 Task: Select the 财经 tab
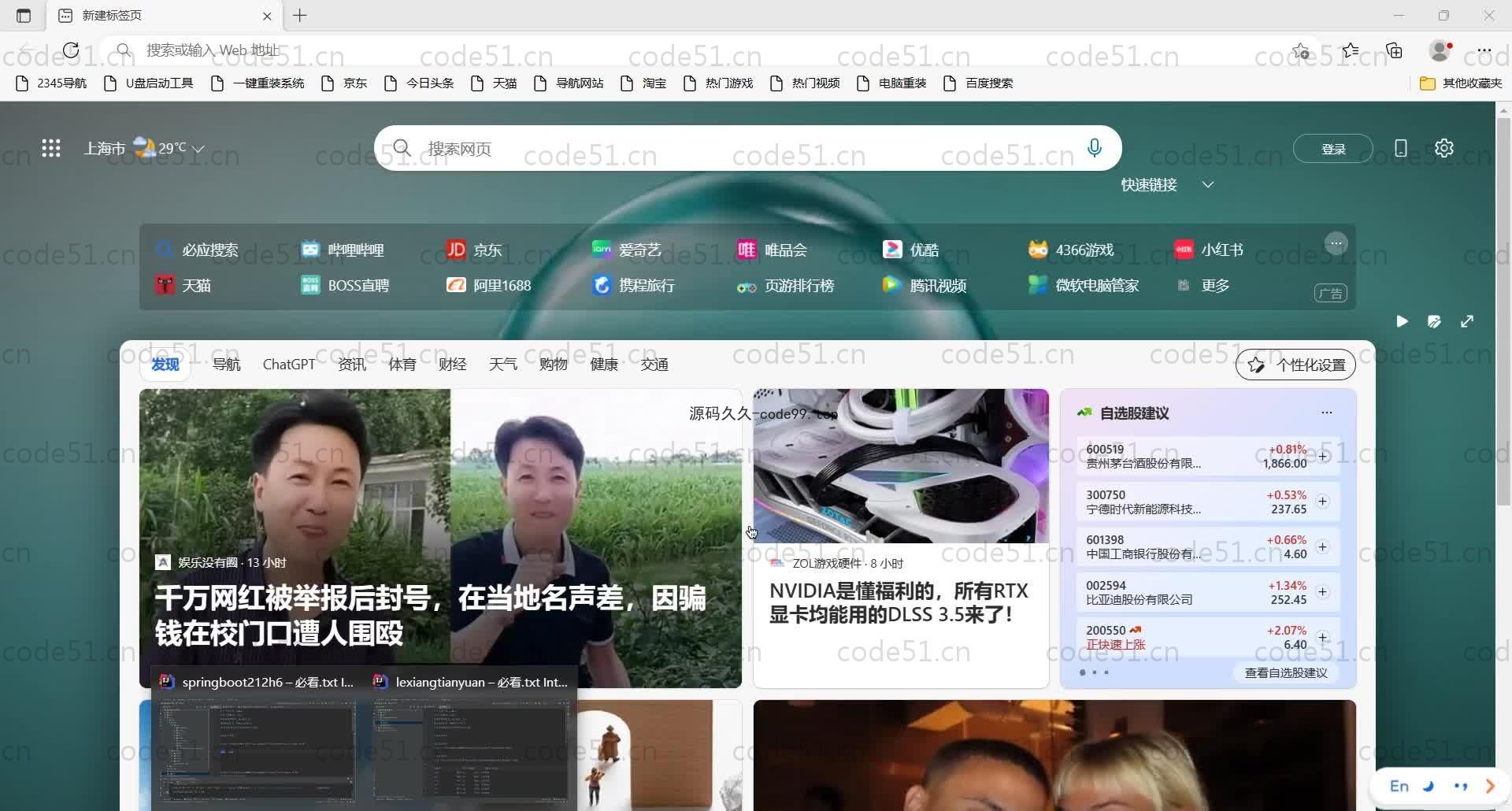(453, 365)
